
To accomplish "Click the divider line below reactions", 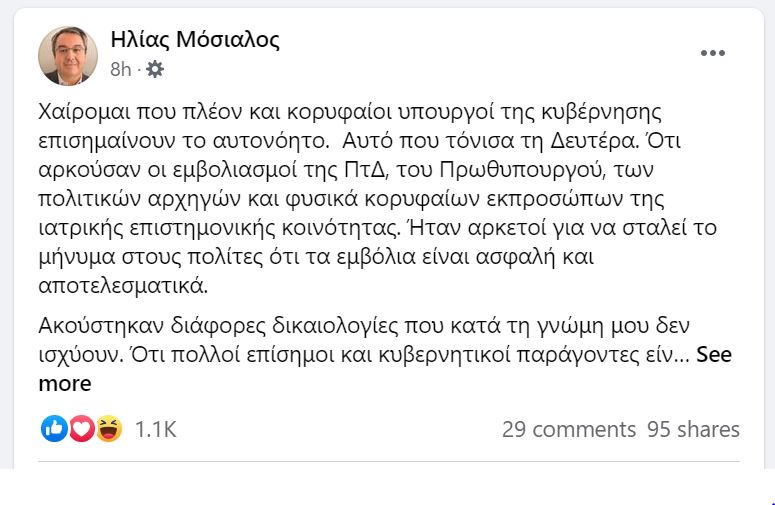I will click(x=388, y=462).
